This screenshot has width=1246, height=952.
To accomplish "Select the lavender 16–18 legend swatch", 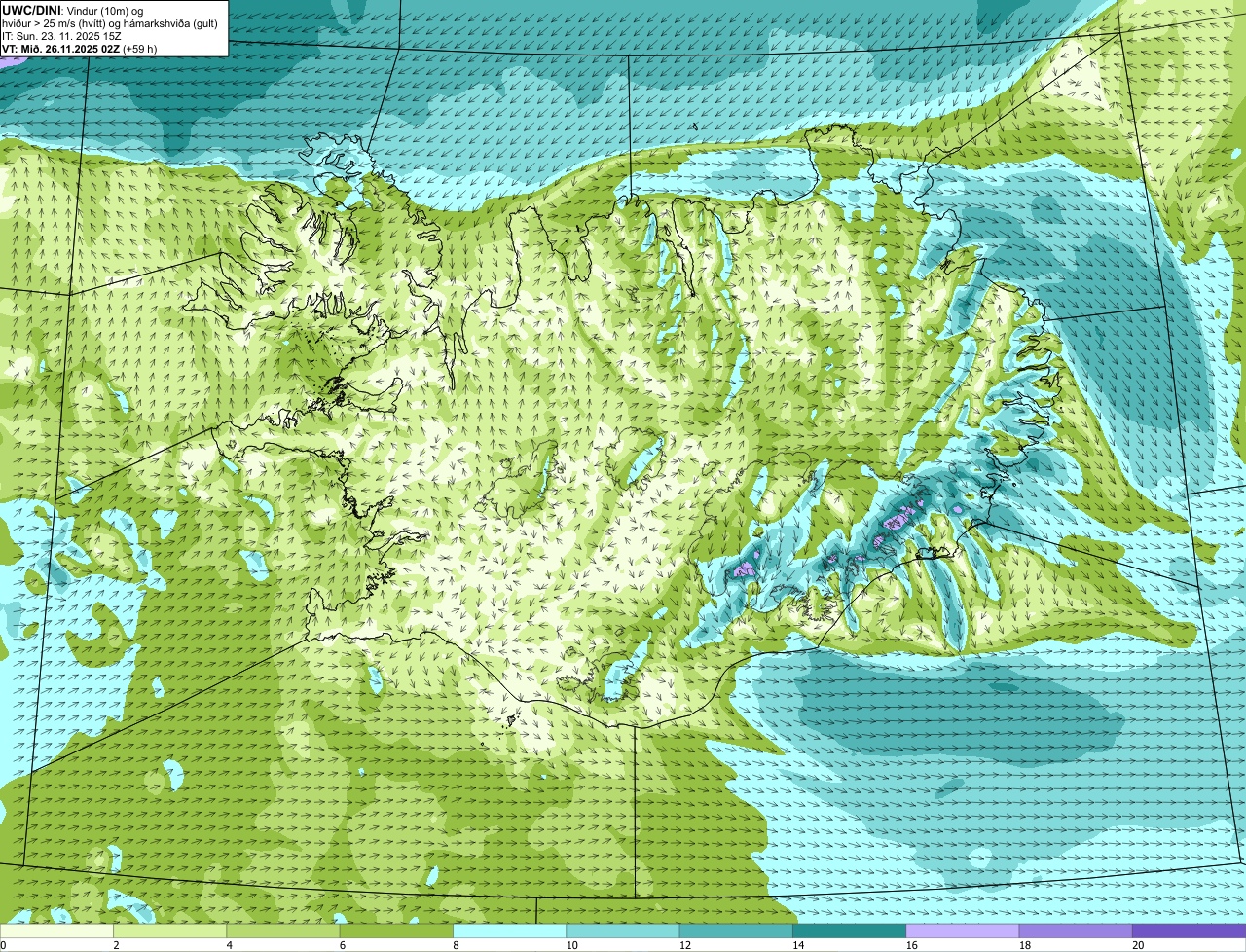I will click(963, 931).
